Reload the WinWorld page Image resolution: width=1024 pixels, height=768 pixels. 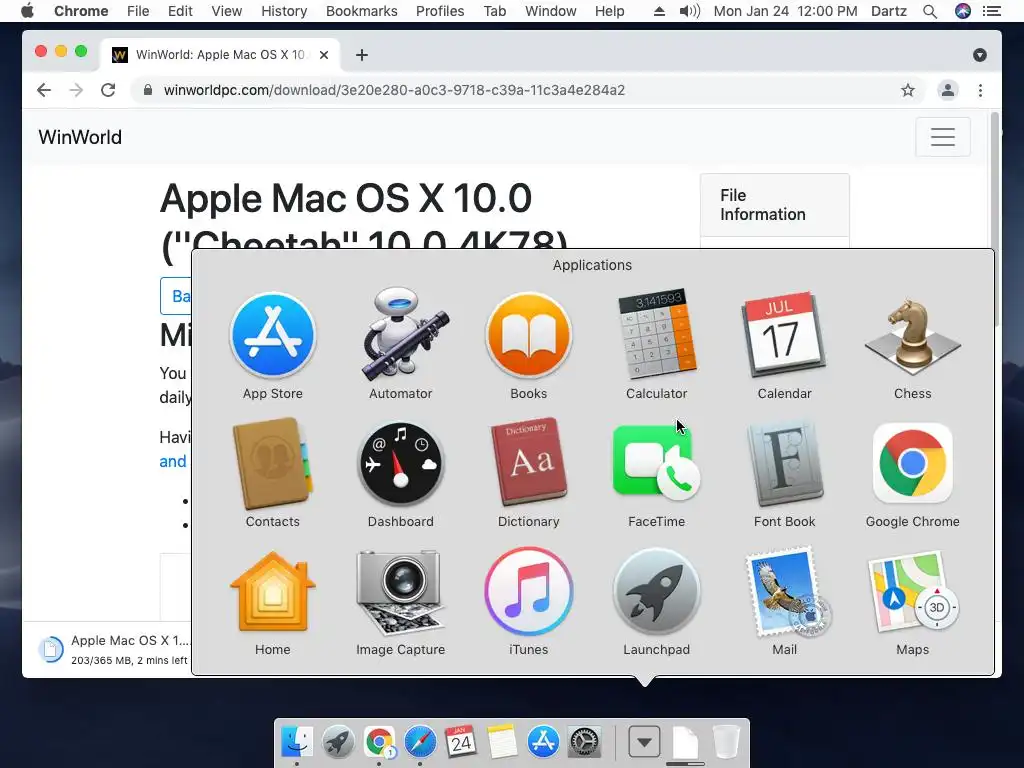click(x=108, y=90)
